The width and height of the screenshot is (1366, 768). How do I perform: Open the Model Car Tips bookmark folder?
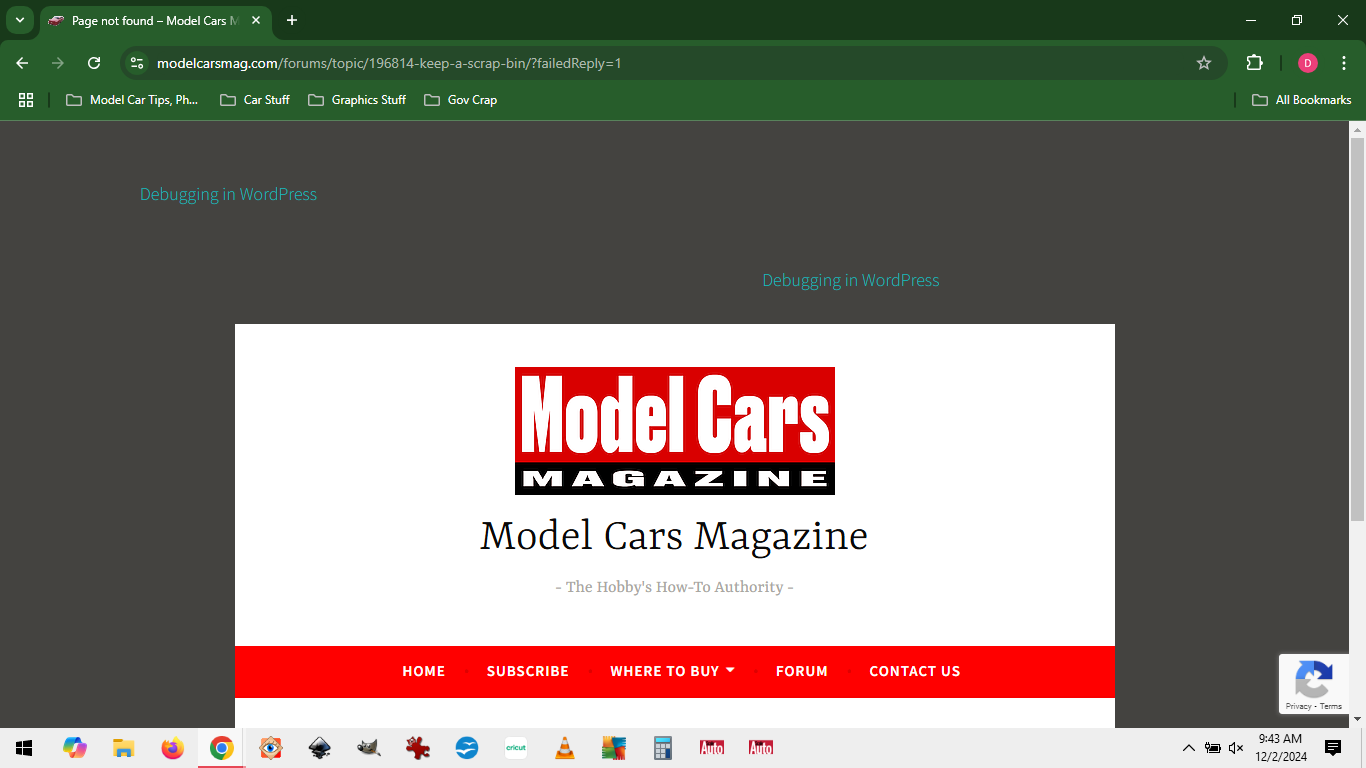[x=132, y=100]
